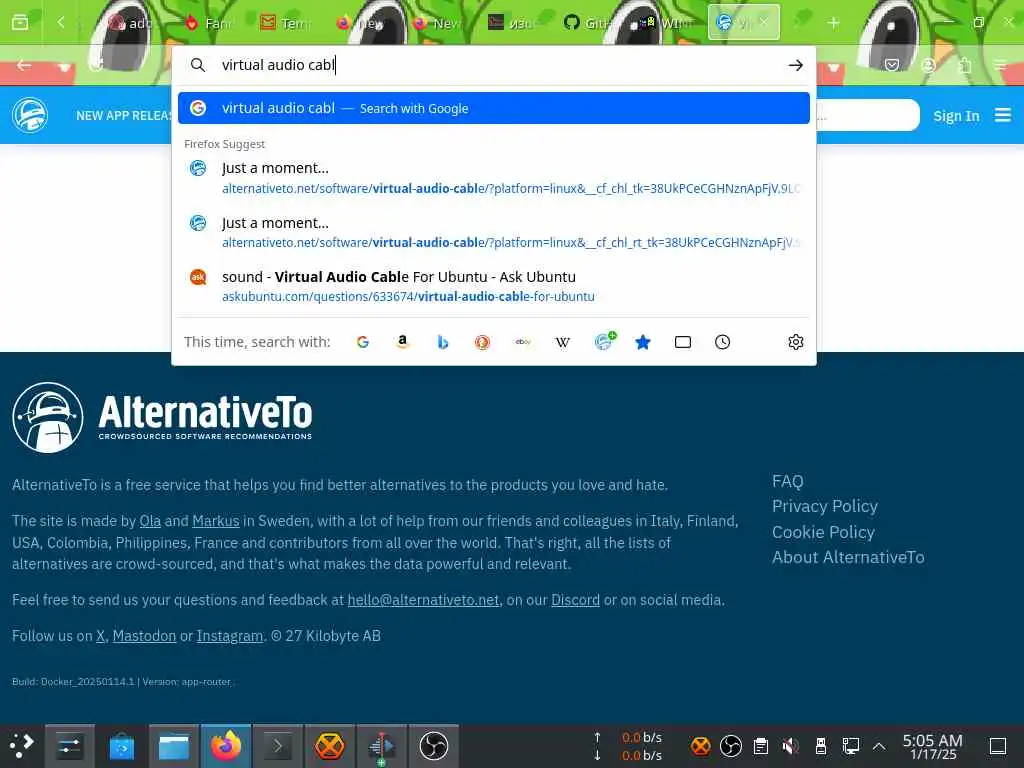Open the Mastodon link
Viewport: 1024px width, 768px height.
click(x=144, y=636)
